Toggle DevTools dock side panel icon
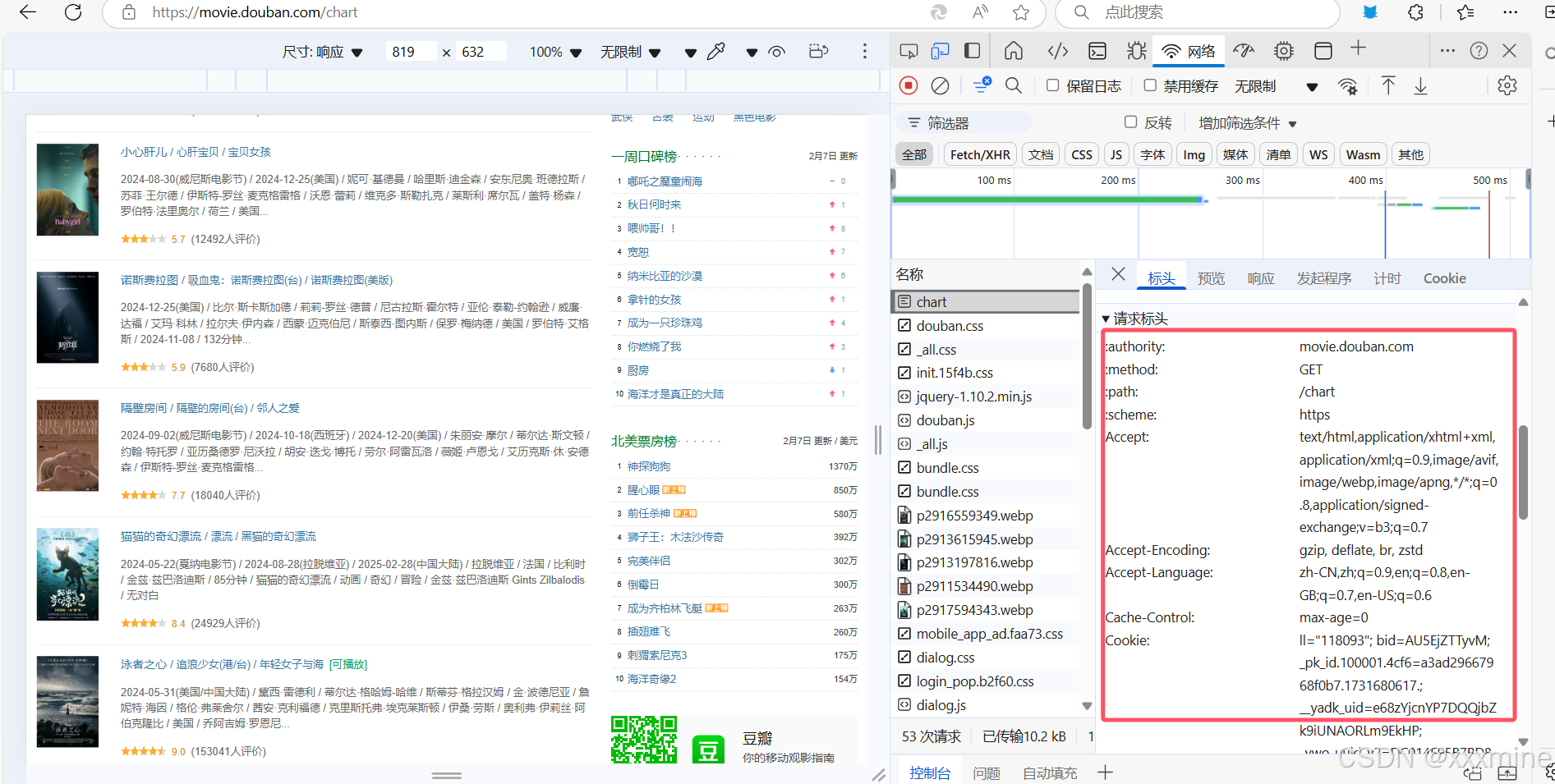 [972, 51]
